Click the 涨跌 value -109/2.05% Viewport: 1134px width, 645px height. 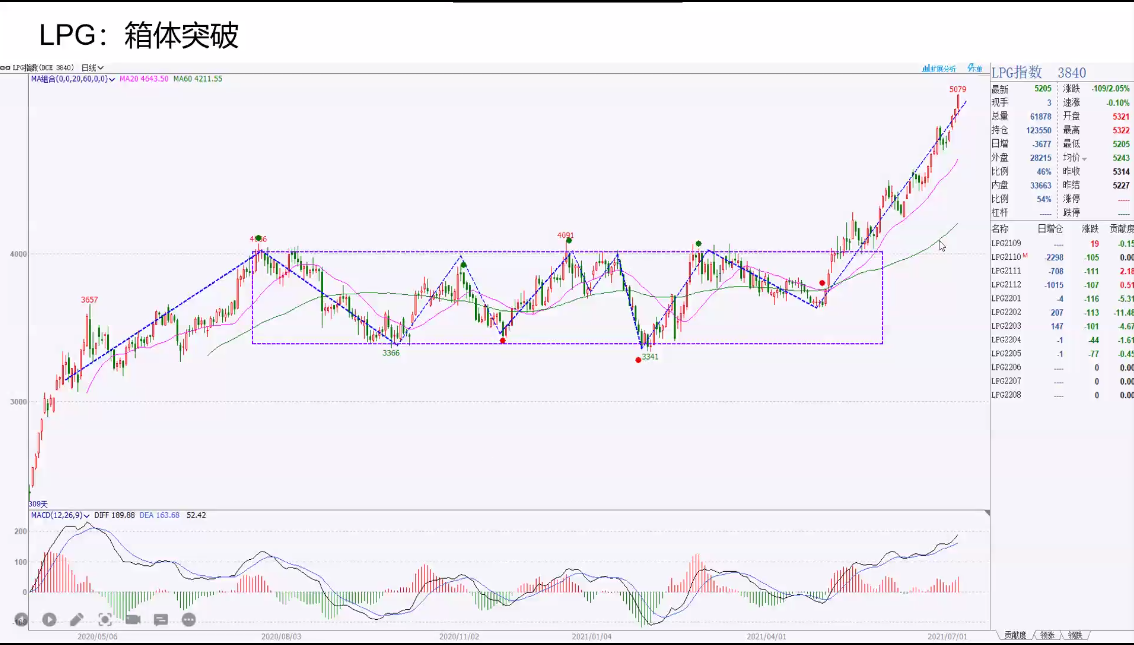pyautogui.click(x=1110, y=89)
